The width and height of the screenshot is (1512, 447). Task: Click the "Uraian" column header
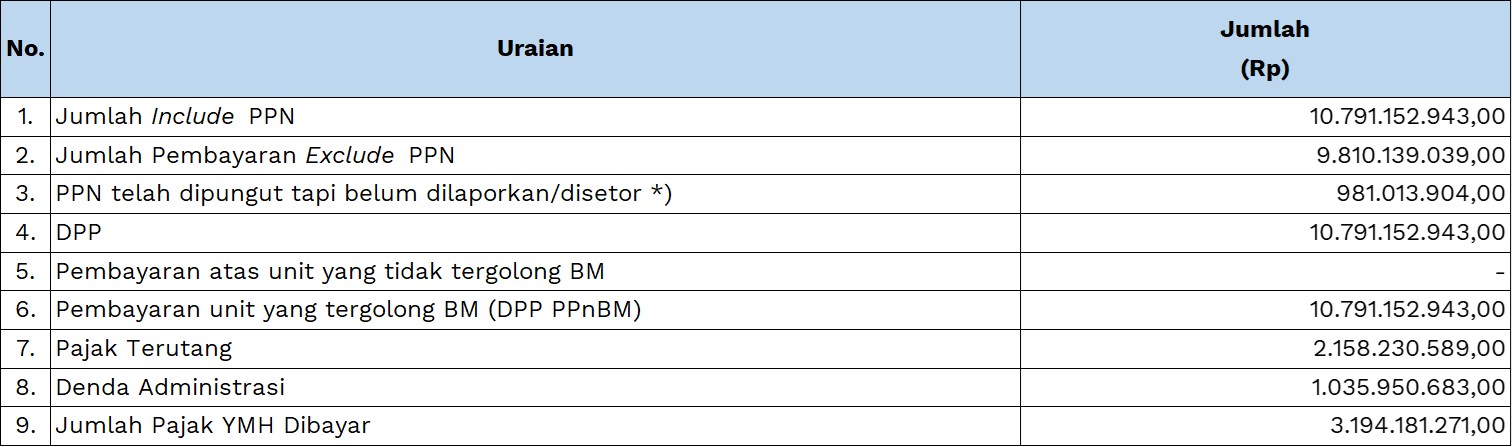coord(535,48)
